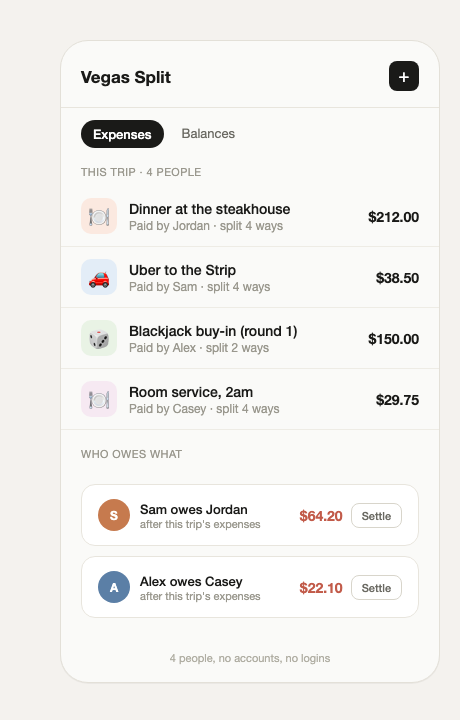Open the Blackjack buy-in (round 1) entry
Viewport: 460px width, 720px height.
[x=250, y=338]
